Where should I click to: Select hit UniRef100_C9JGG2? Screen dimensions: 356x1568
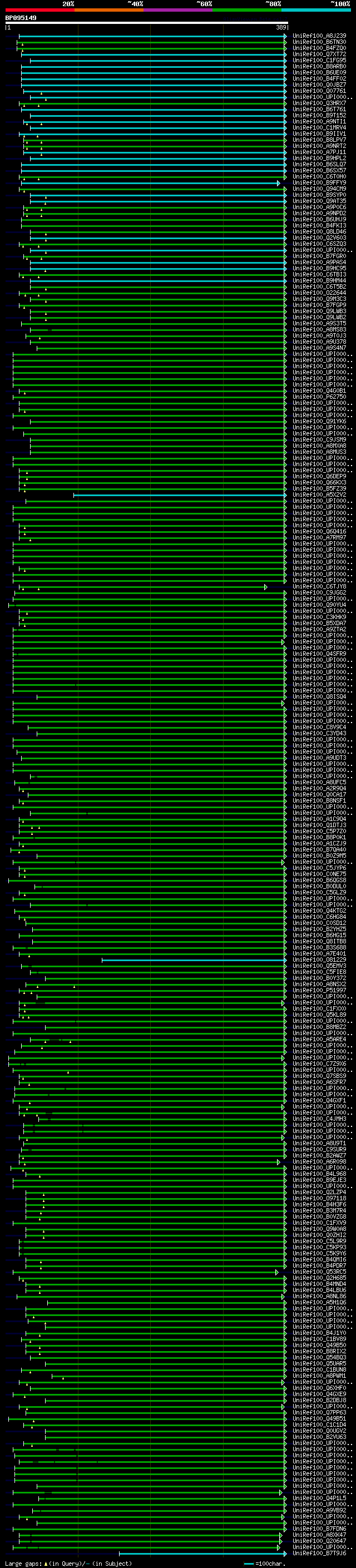(319, 593)
